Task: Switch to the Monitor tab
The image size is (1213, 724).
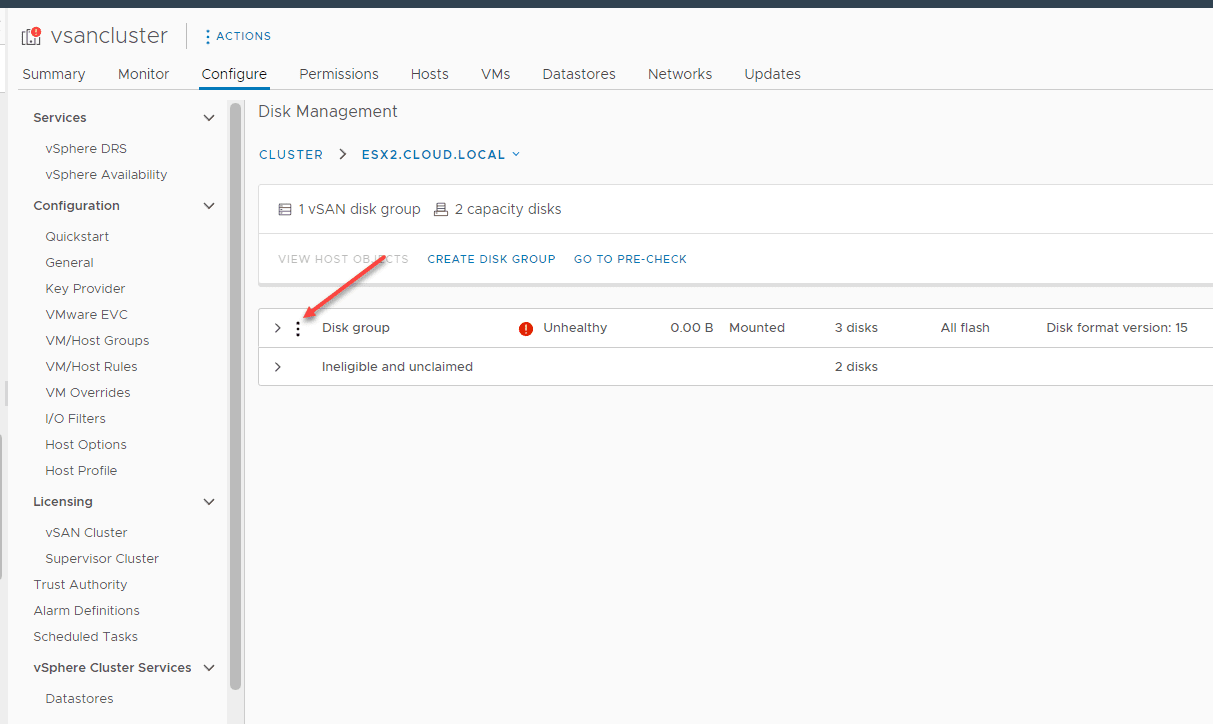Action: pos(144,74)
